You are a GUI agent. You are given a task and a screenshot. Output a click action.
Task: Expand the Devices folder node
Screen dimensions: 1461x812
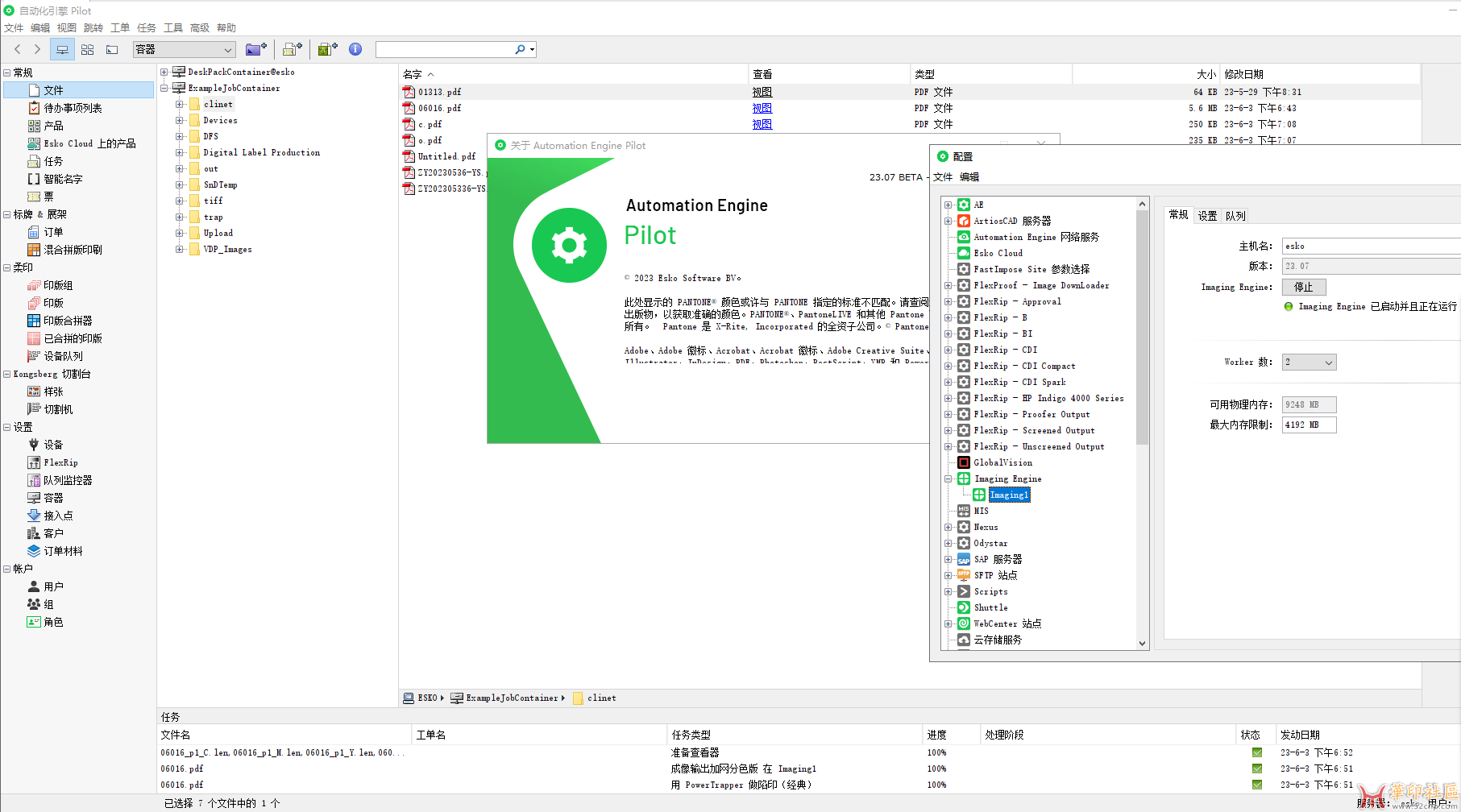(x=180, y=120)
